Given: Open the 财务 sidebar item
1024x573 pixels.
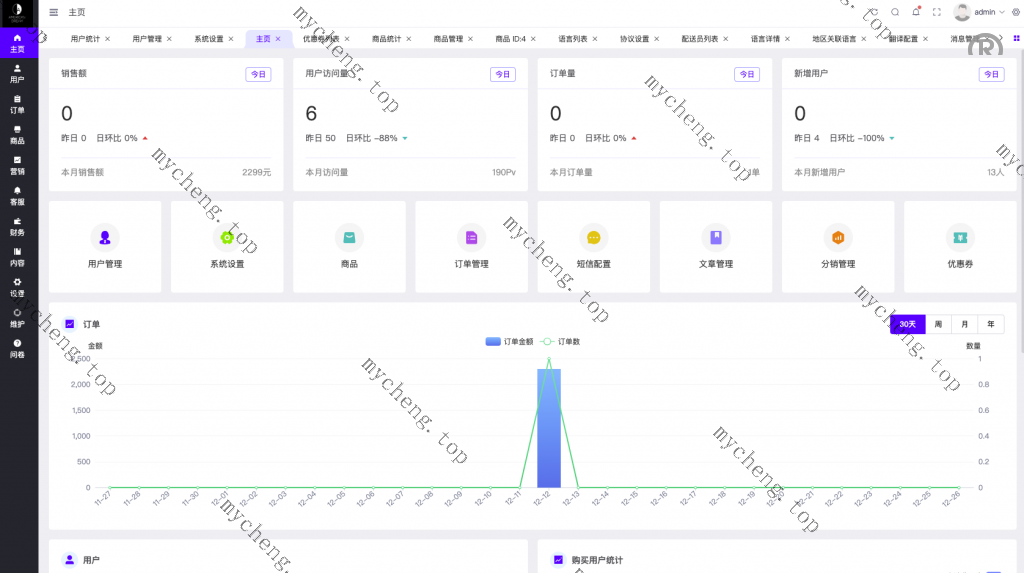Looking at the screenshot, I should pyautogui.click(x=17, y=226).
